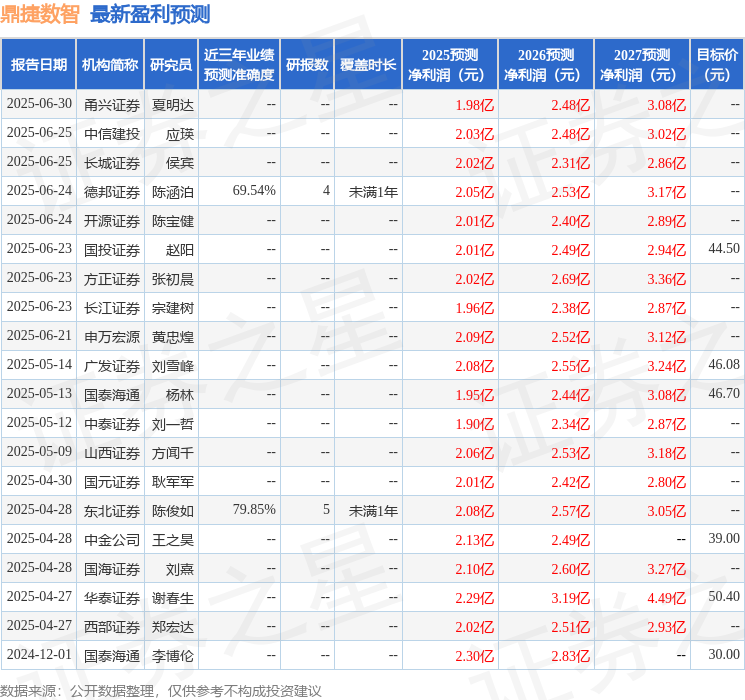
Task: Select 开源证券 institution cell
Action: 112,221
